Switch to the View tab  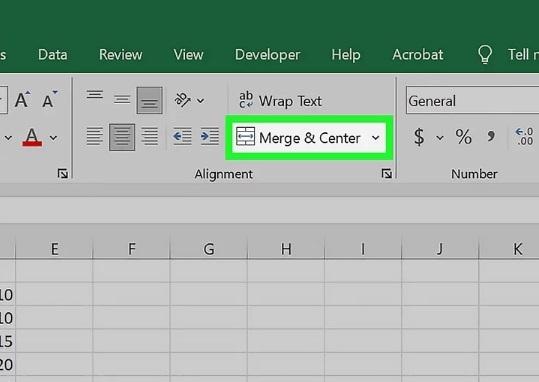tap(188, 55)
